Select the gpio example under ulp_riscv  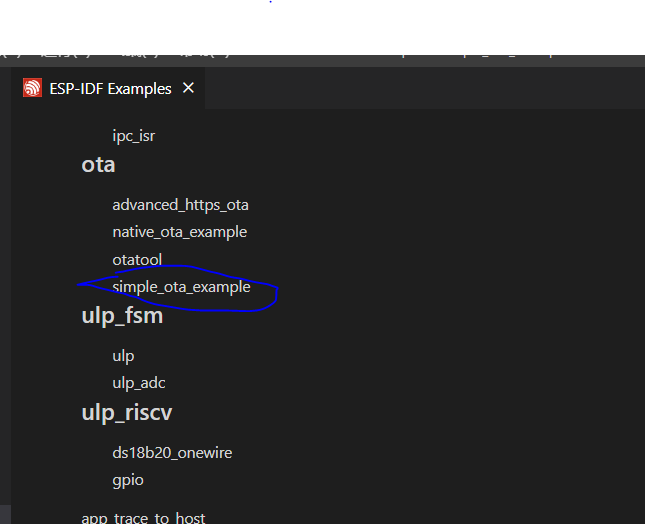(128, 480)
